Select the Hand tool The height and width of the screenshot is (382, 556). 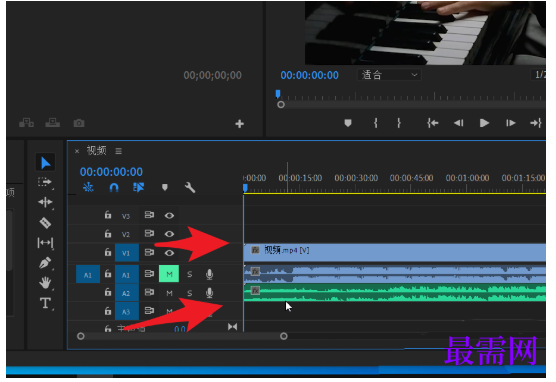point(45,283)
